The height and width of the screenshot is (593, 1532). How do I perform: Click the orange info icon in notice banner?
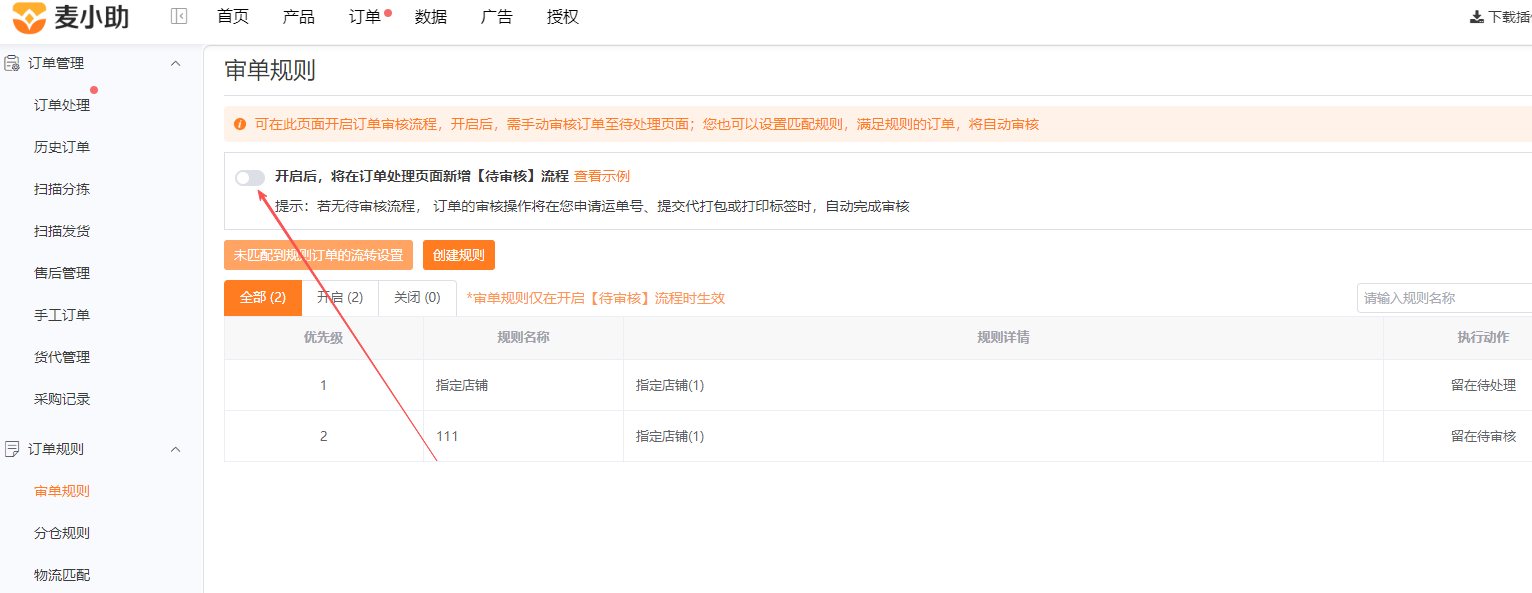coord(240,125)
